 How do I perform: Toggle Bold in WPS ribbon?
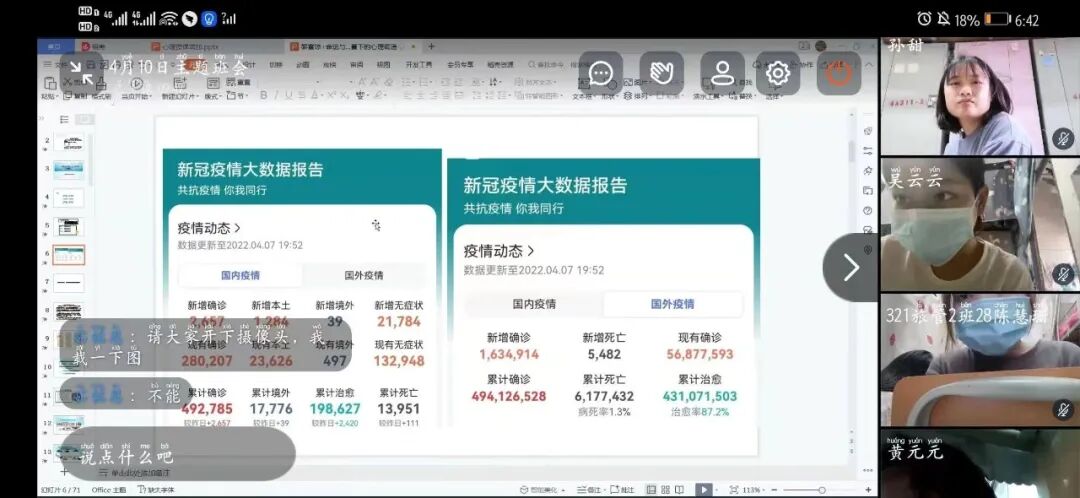[264, 96]
